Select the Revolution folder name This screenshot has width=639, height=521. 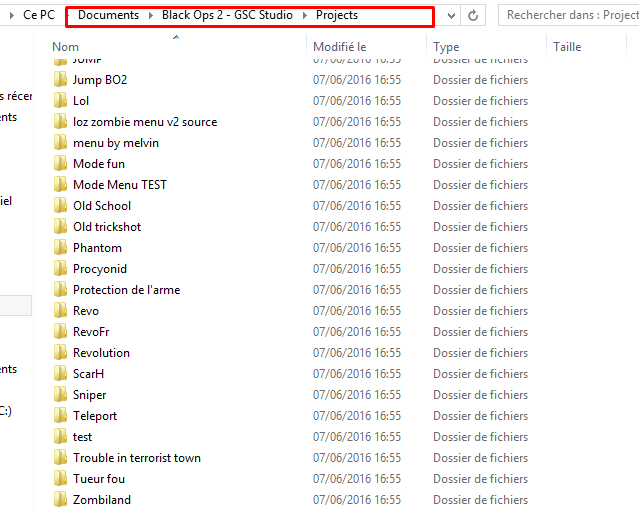101,353
